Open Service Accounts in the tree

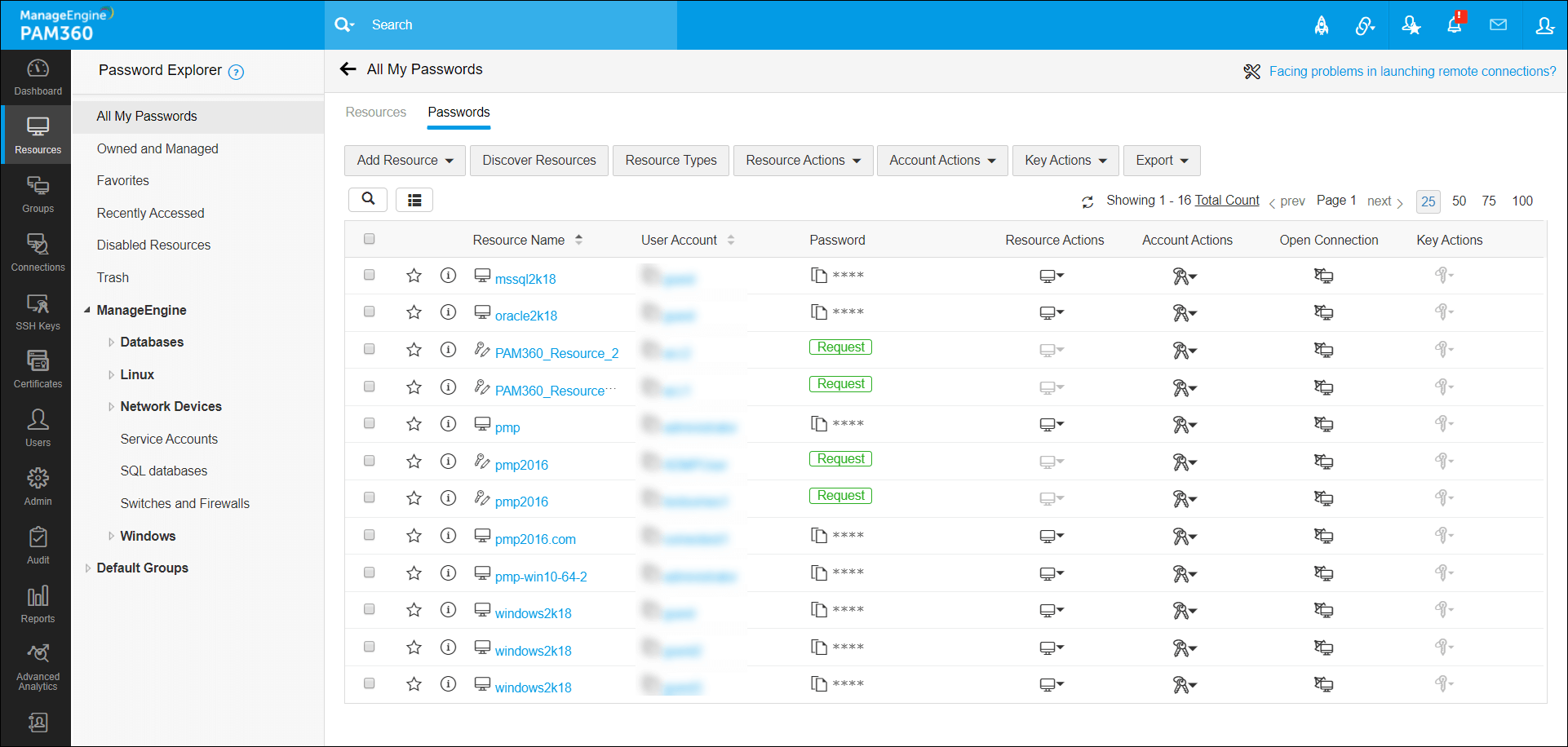pos(169,439)
